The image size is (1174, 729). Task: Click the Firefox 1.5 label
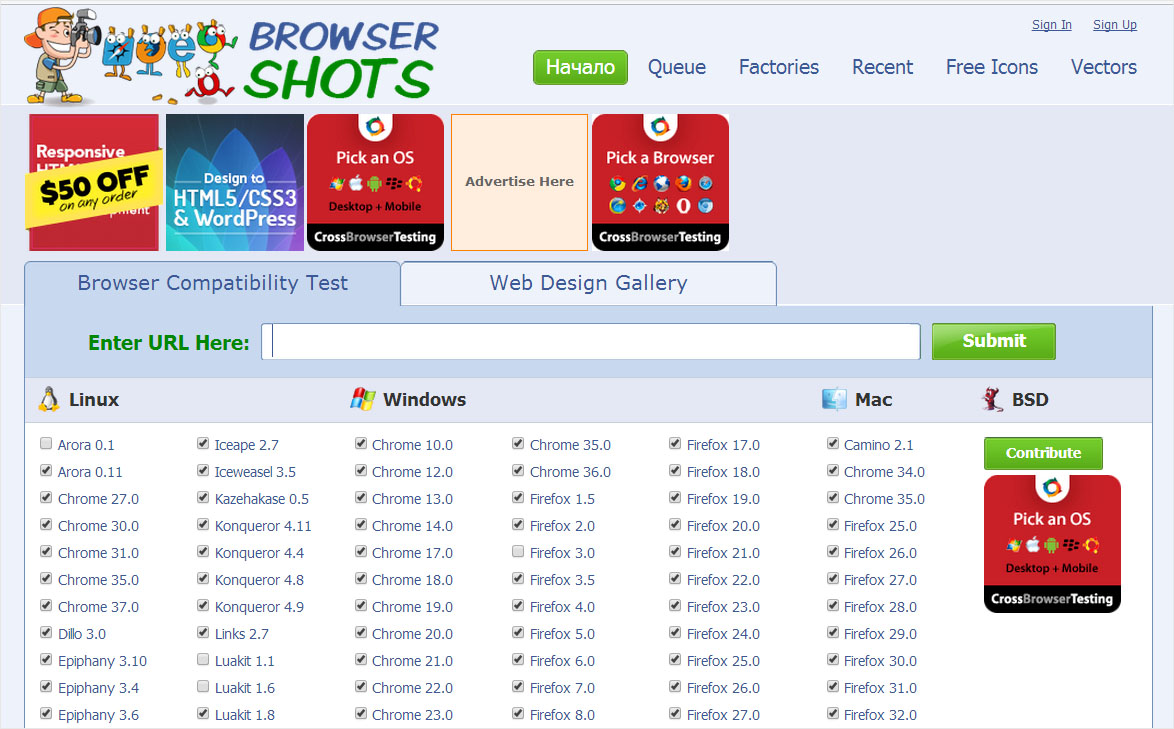(x=562, y=498)
